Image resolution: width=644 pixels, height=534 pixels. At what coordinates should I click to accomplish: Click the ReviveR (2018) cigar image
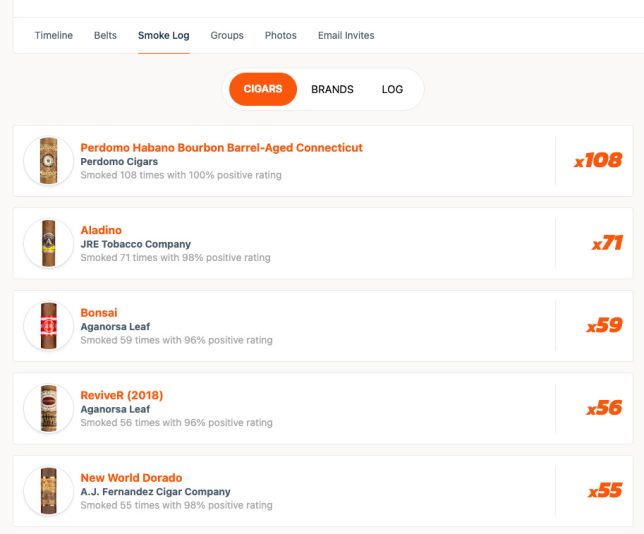(48, 408)
